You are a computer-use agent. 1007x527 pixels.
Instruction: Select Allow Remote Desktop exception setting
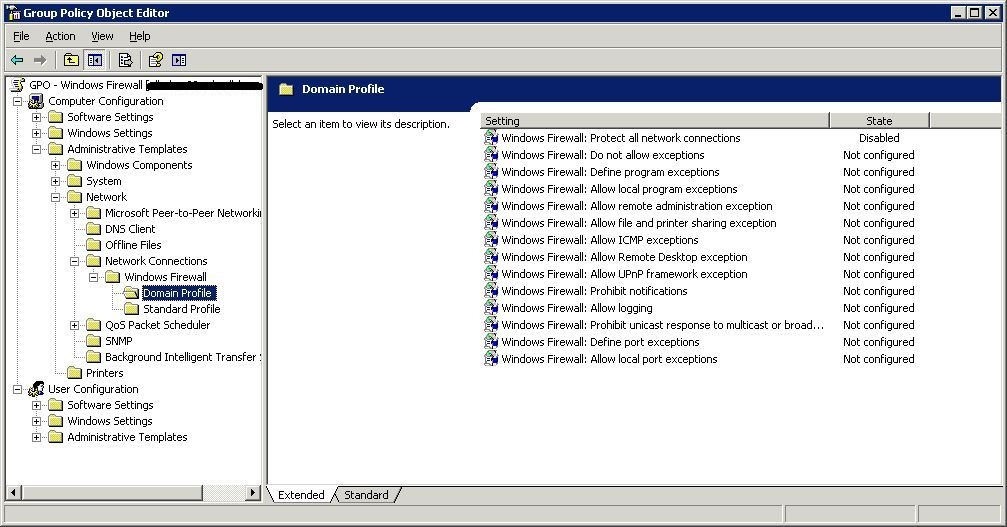pos(624,257)
